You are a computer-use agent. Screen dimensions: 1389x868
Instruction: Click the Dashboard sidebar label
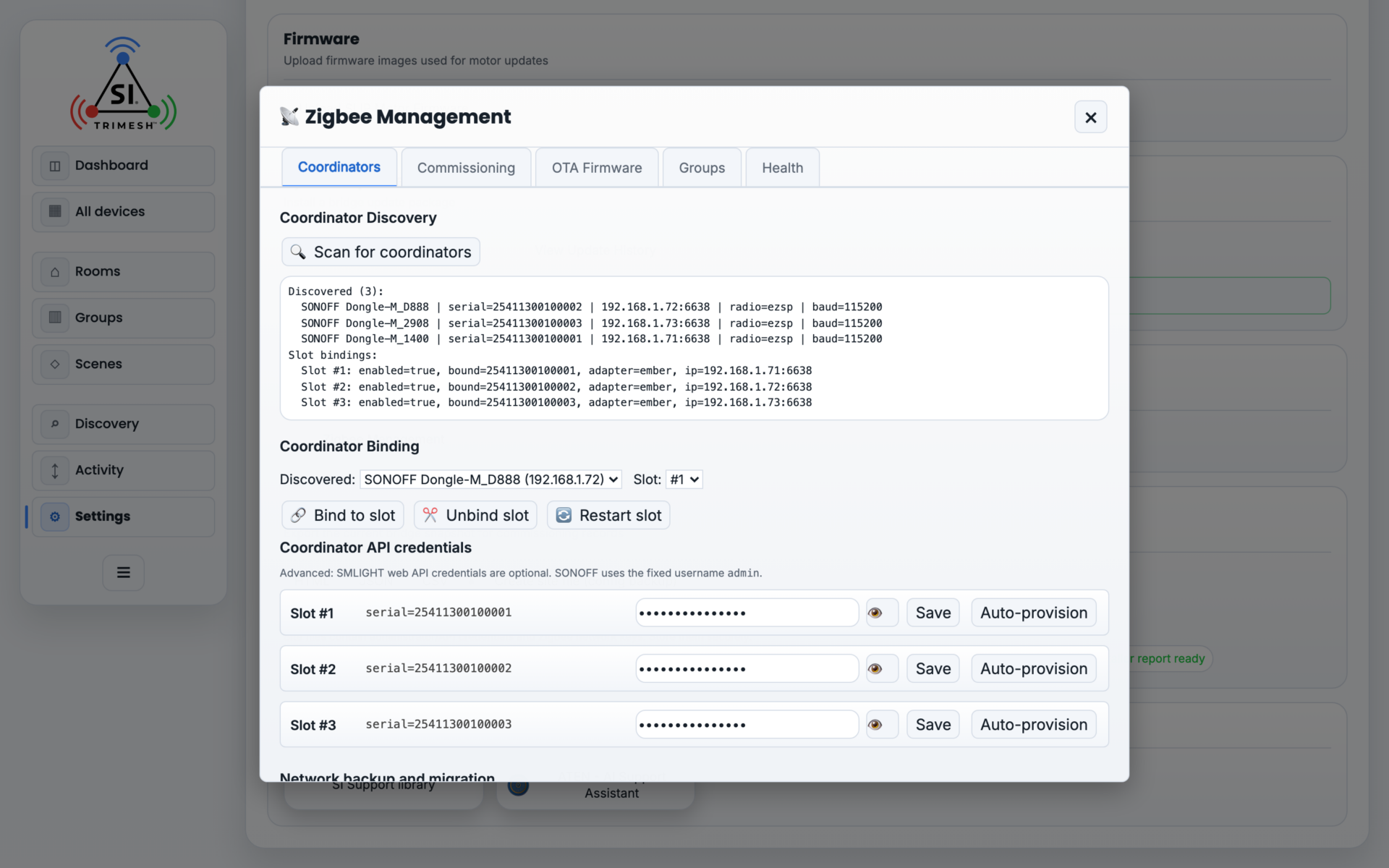pyautogui.click(x=111, y=166)
